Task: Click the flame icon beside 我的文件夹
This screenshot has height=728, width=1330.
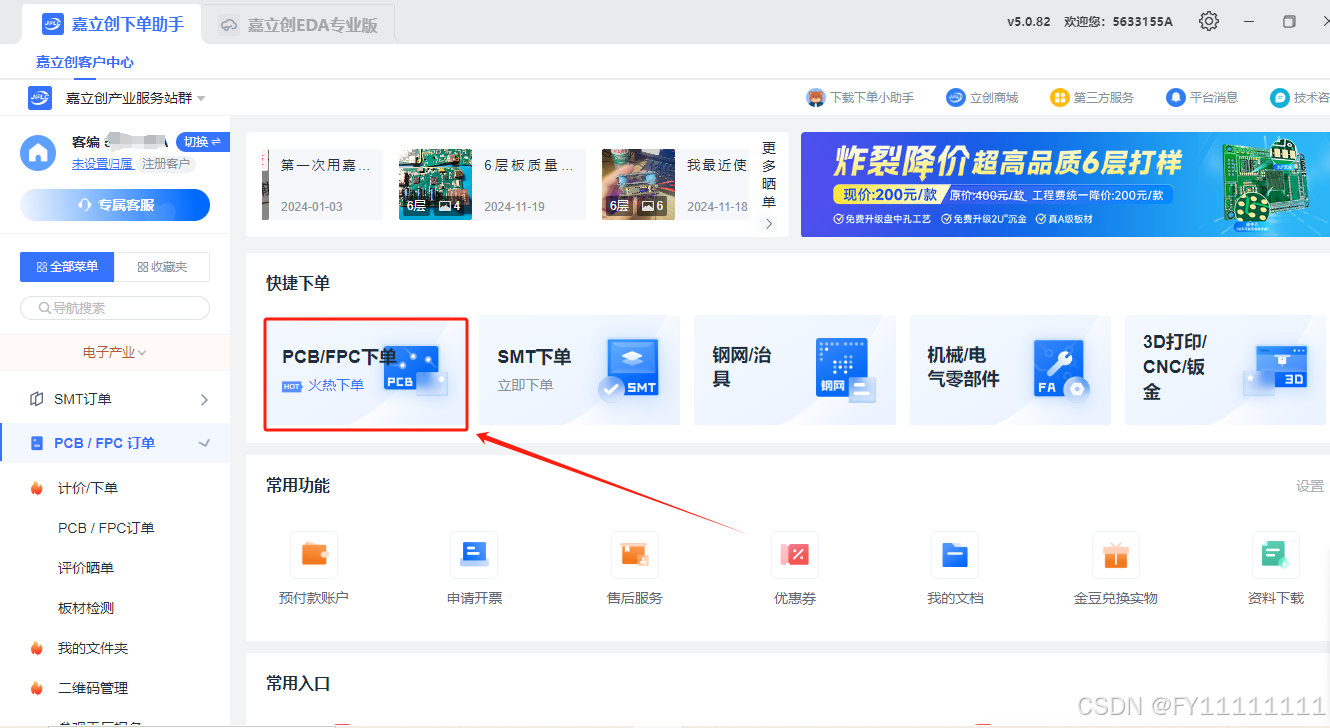Action: [x=37, y=648]
